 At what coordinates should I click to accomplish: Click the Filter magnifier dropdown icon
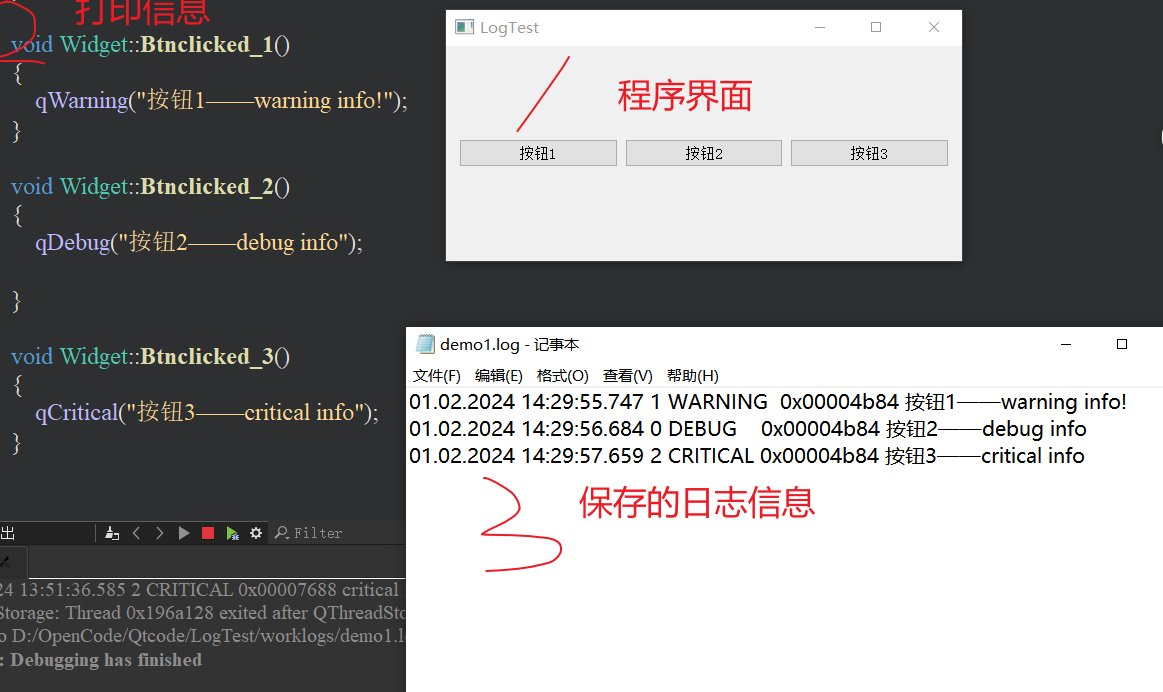(x=282, y=533)
